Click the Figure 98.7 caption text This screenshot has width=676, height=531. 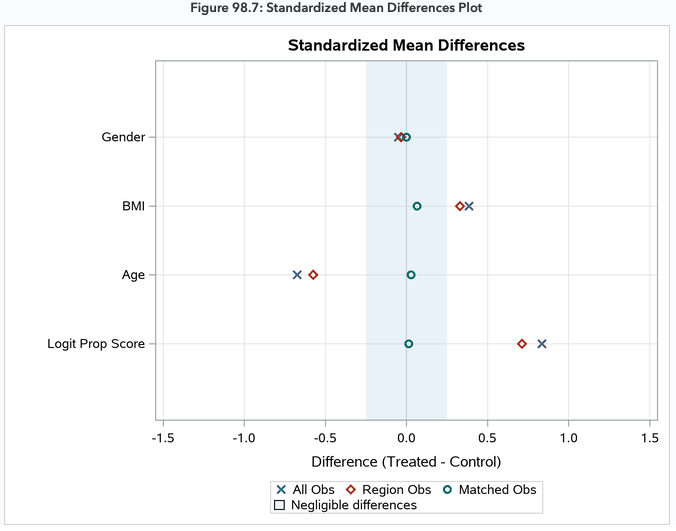pos(338,8)
